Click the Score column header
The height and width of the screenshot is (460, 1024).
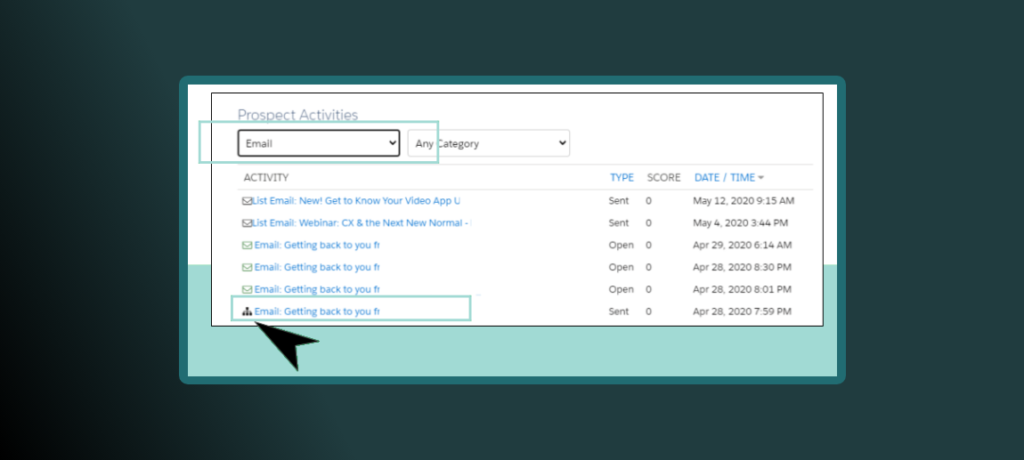(663, 177)
